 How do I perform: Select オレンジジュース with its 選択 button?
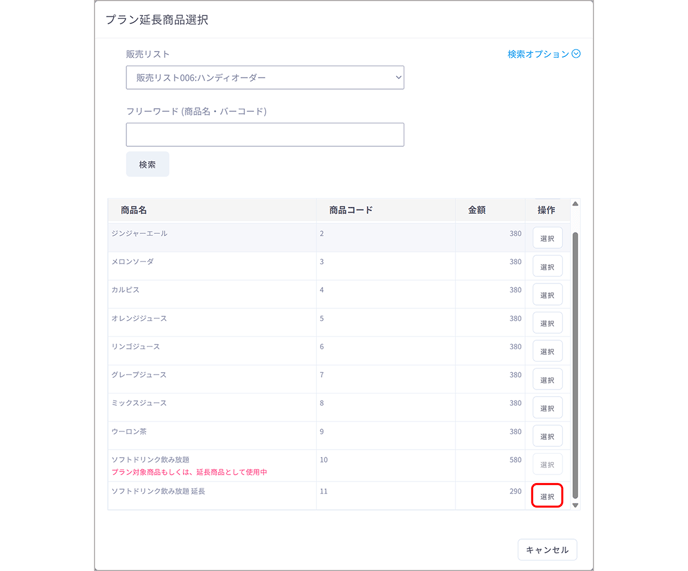(x=547, y=323)
